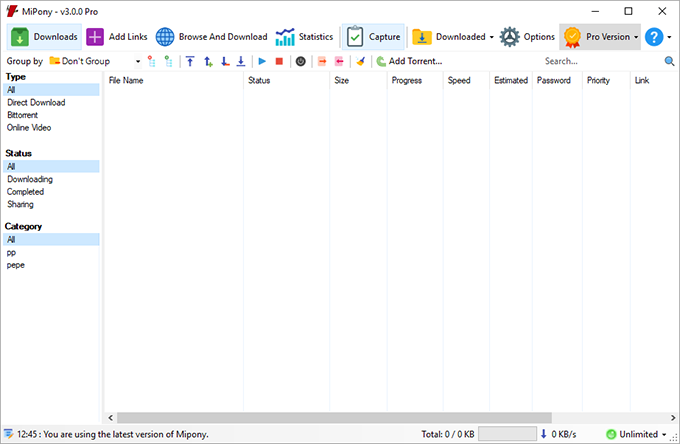Image resolution: width=680 pixels, height=444 pixels.
Task: Click the pink left-arrow icon
Action: pyautogui.click(x=339, y=61)
